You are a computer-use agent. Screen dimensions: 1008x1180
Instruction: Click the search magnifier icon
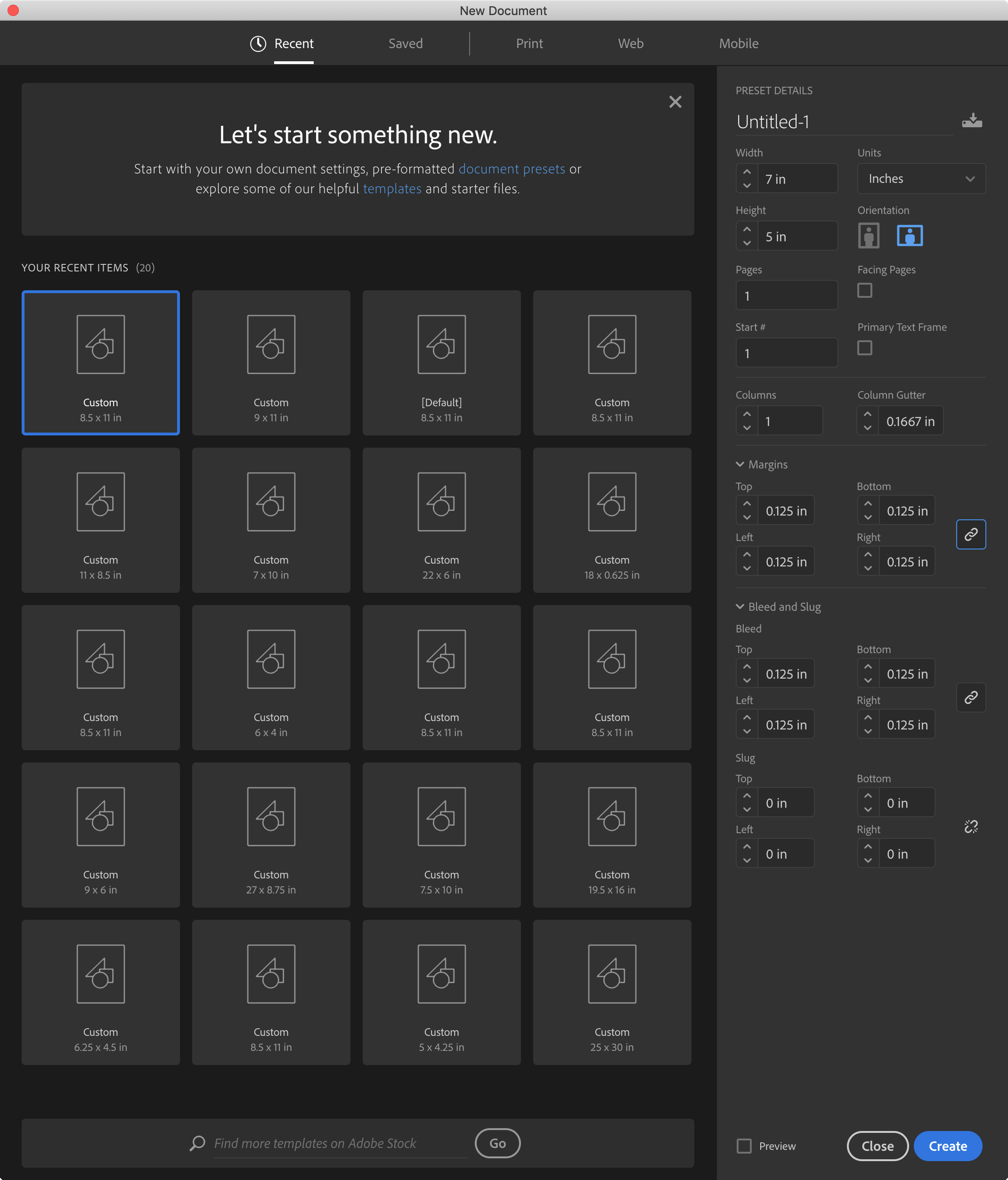pyautogui.click(x=197, y=1143)
